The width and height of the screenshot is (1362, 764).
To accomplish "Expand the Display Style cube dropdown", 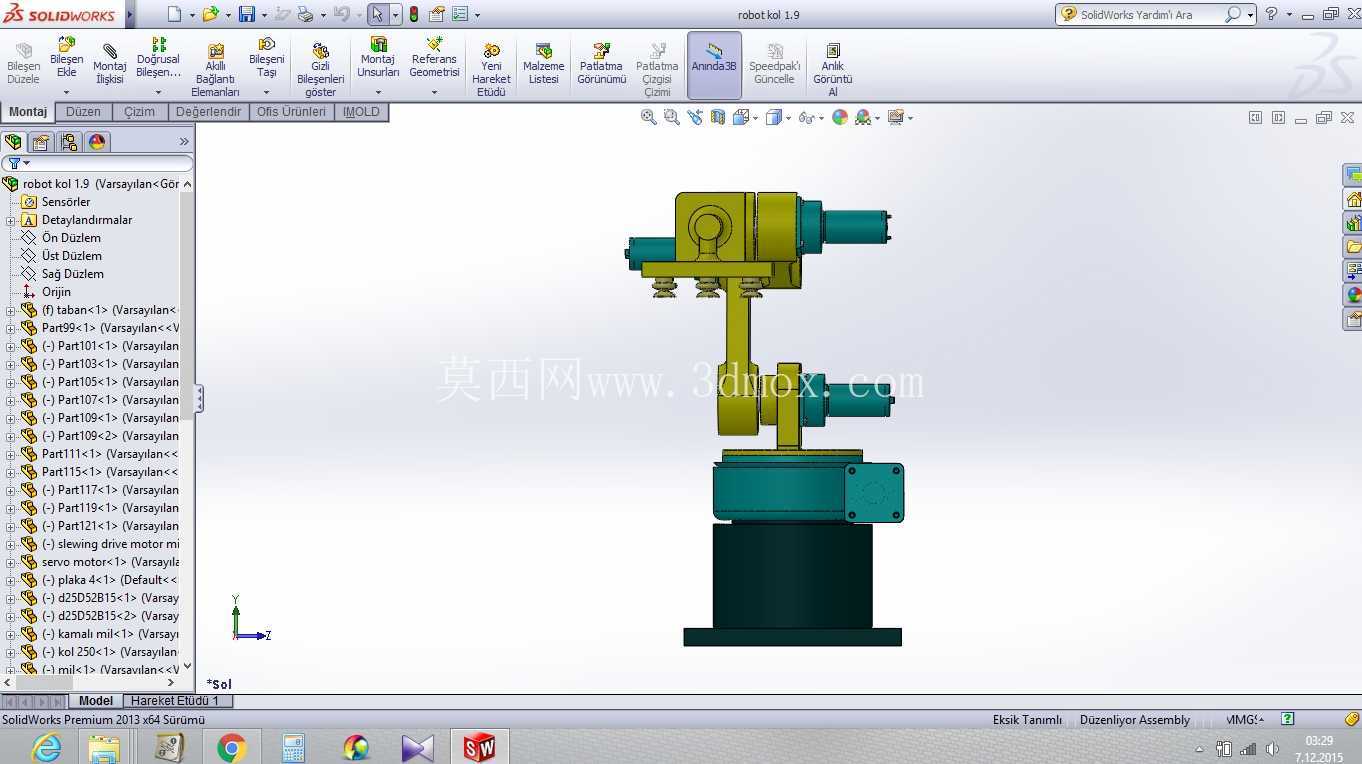I will 788,118.
